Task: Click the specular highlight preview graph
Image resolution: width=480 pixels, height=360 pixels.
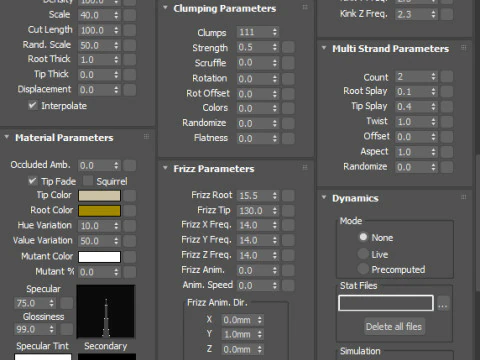Action: coord(106,311)
